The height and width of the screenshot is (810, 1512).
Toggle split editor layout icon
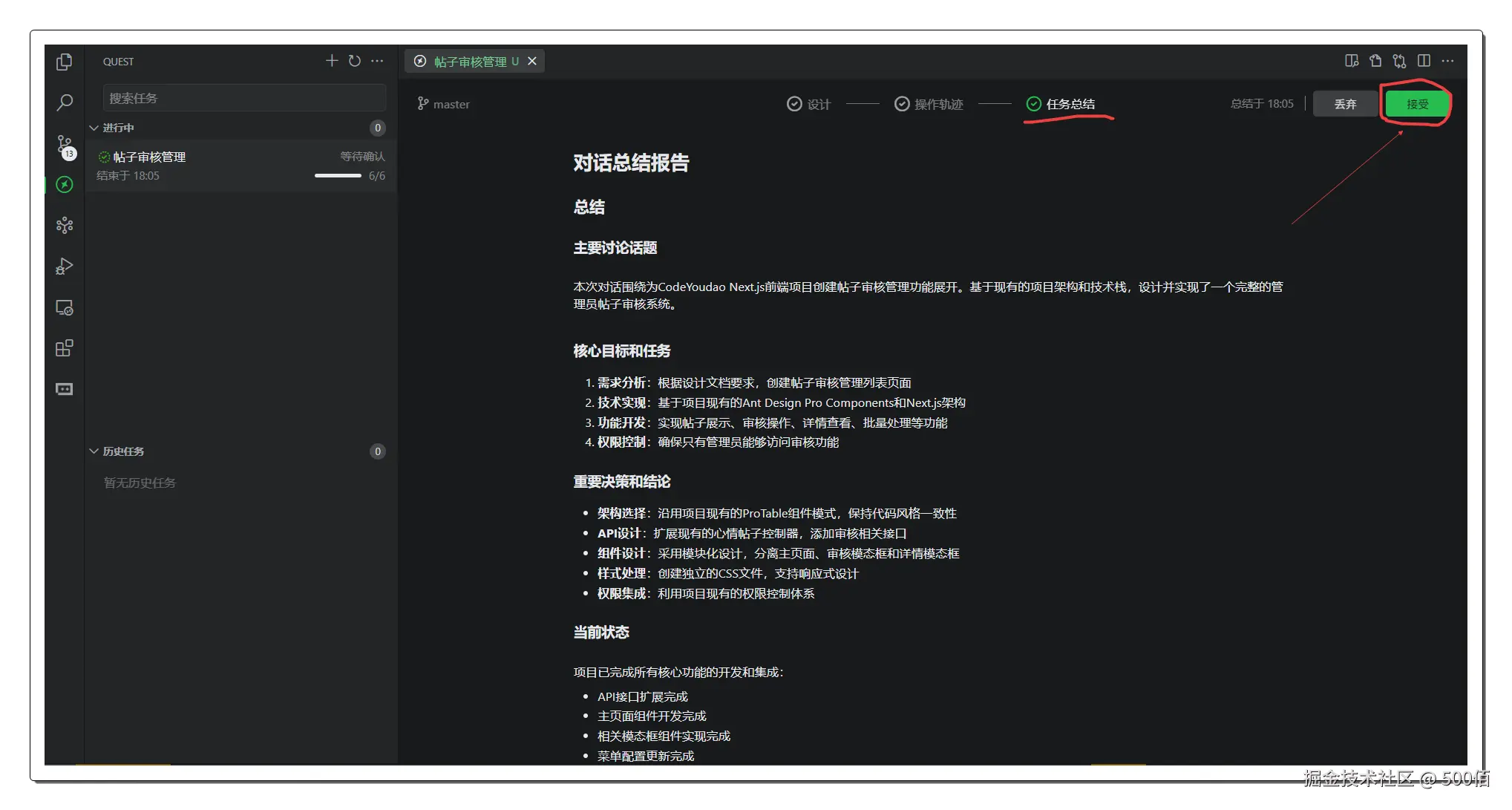click(1424, 61)
